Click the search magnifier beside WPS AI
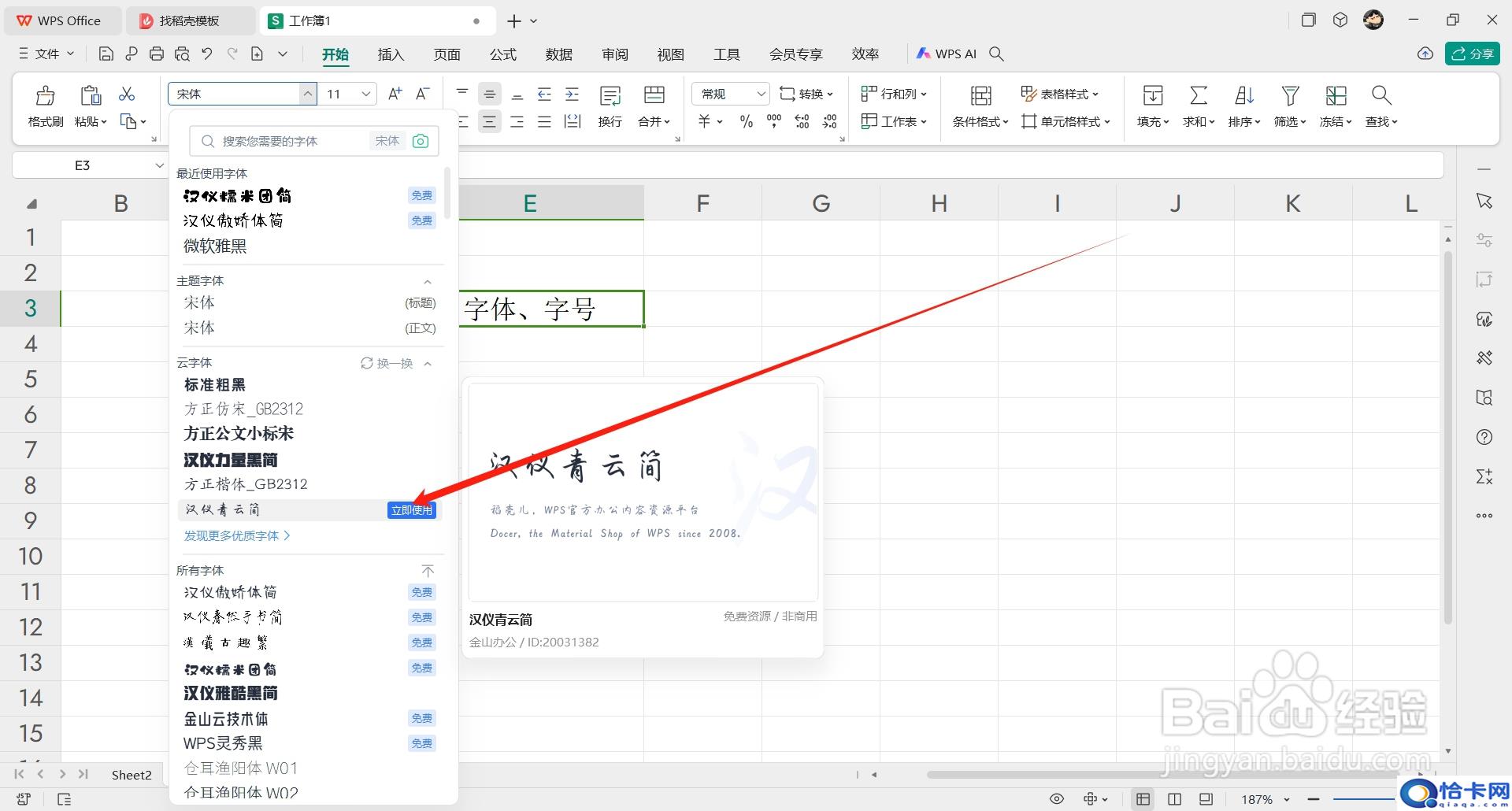 pos(996,54)
